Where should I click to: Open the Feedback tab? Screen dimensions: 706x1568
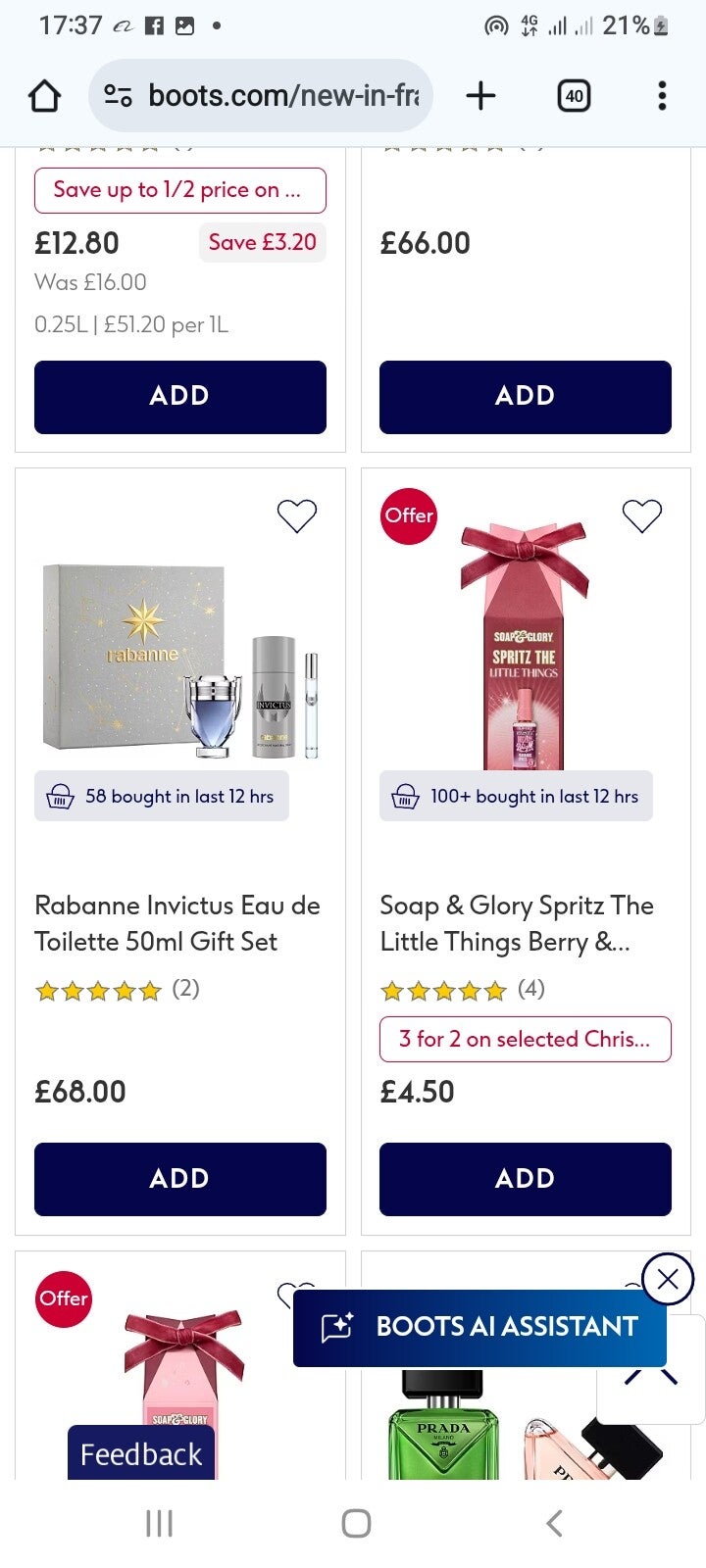tap(140, 1453)
